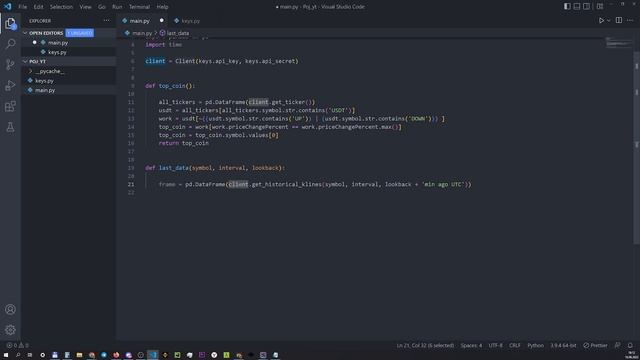
Task: Open the Terminal menu
Action: pos(139,7)
